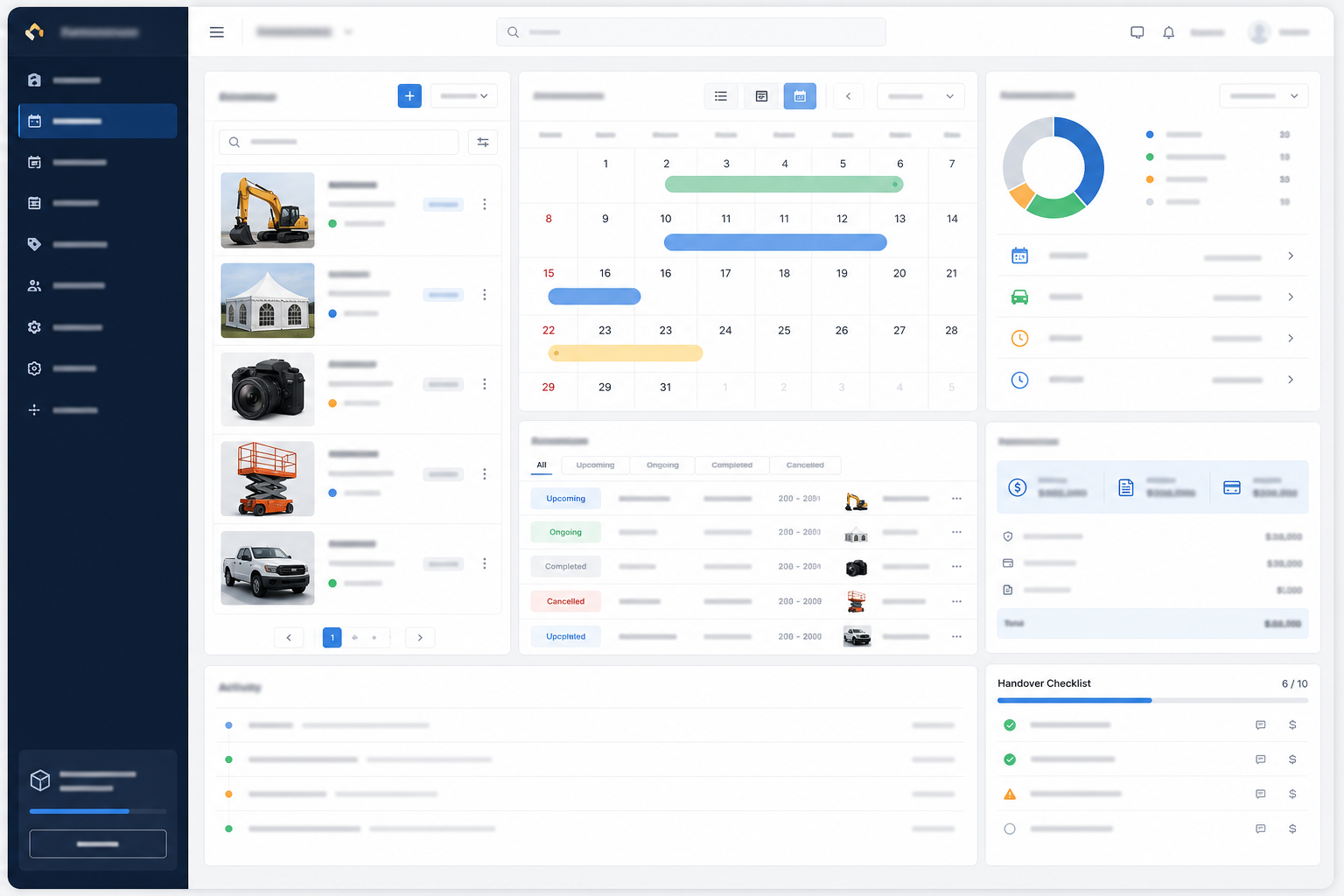Open dropdown above the donut chart
1344x896 pixels.
coord(1263,96)
